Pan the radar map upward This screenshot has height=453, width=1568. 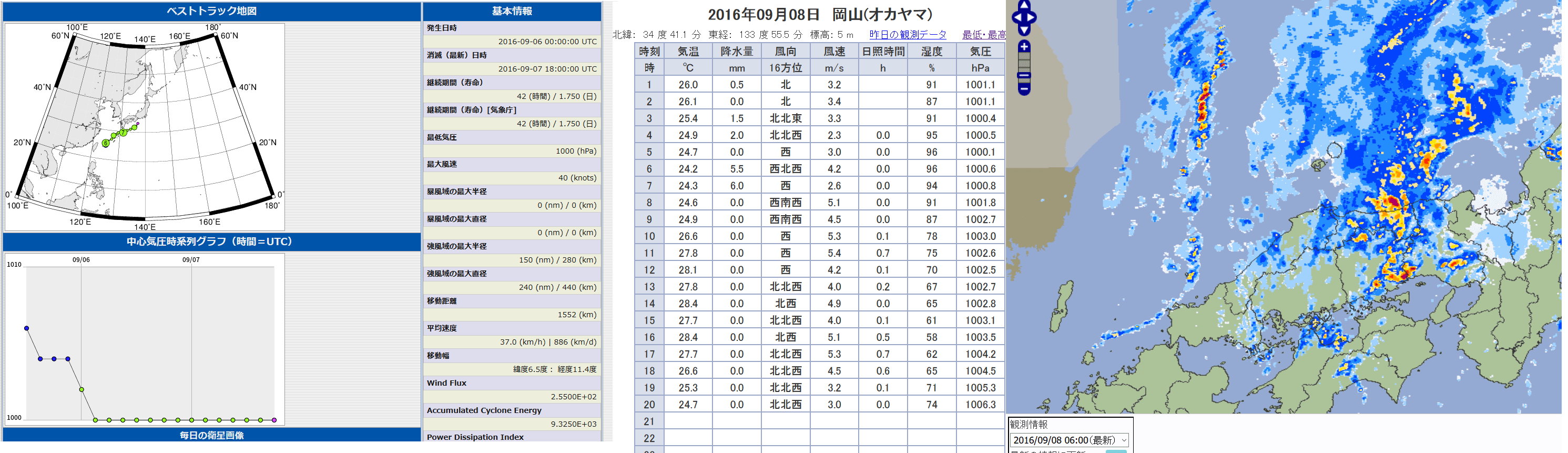click(1024, 5)
